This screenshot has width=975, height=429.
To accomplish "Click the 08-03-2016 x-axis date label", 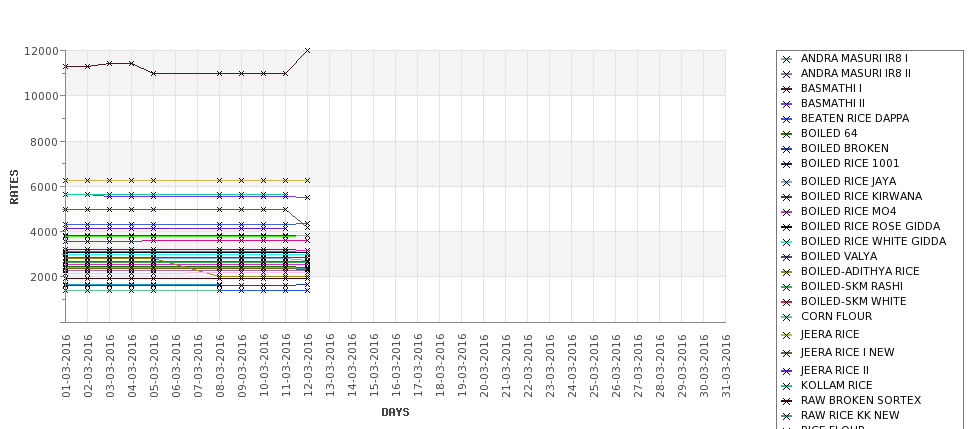I will (x=219, y=366).
